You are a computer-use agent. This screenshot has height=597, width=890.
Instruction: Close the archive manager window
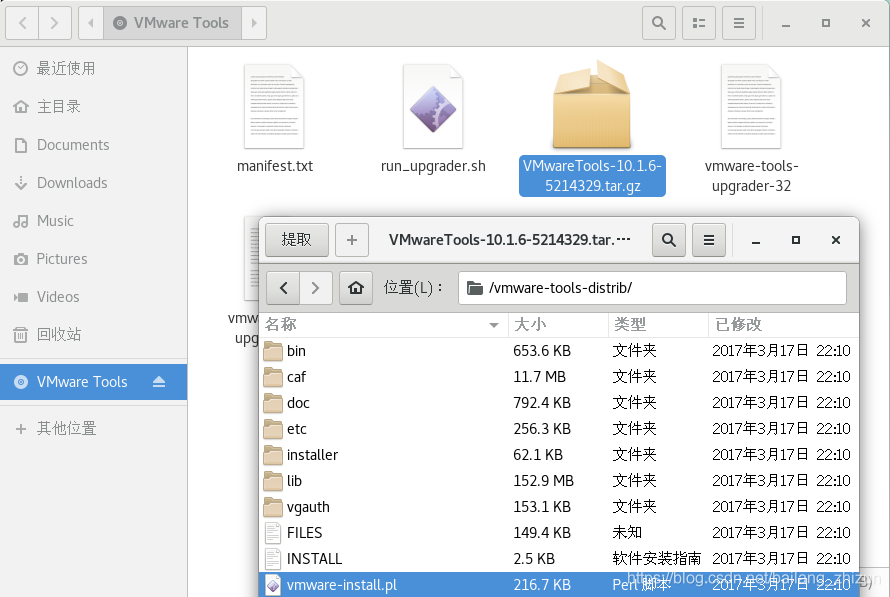click(x=836, y=240)
